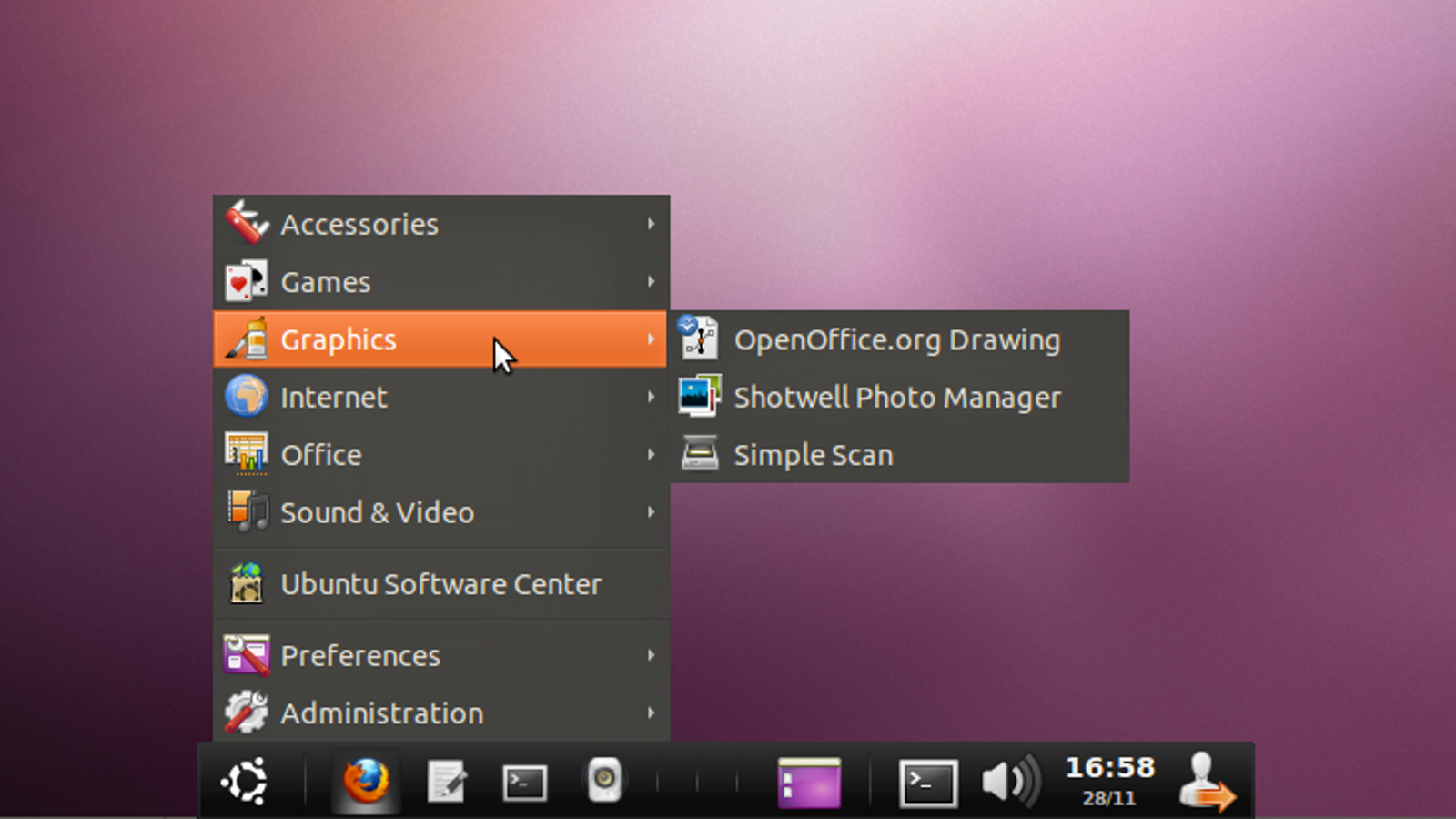Click the purple window icon in panel
The width and height of the screenshot is (1456, 819).
coord(809,783)
